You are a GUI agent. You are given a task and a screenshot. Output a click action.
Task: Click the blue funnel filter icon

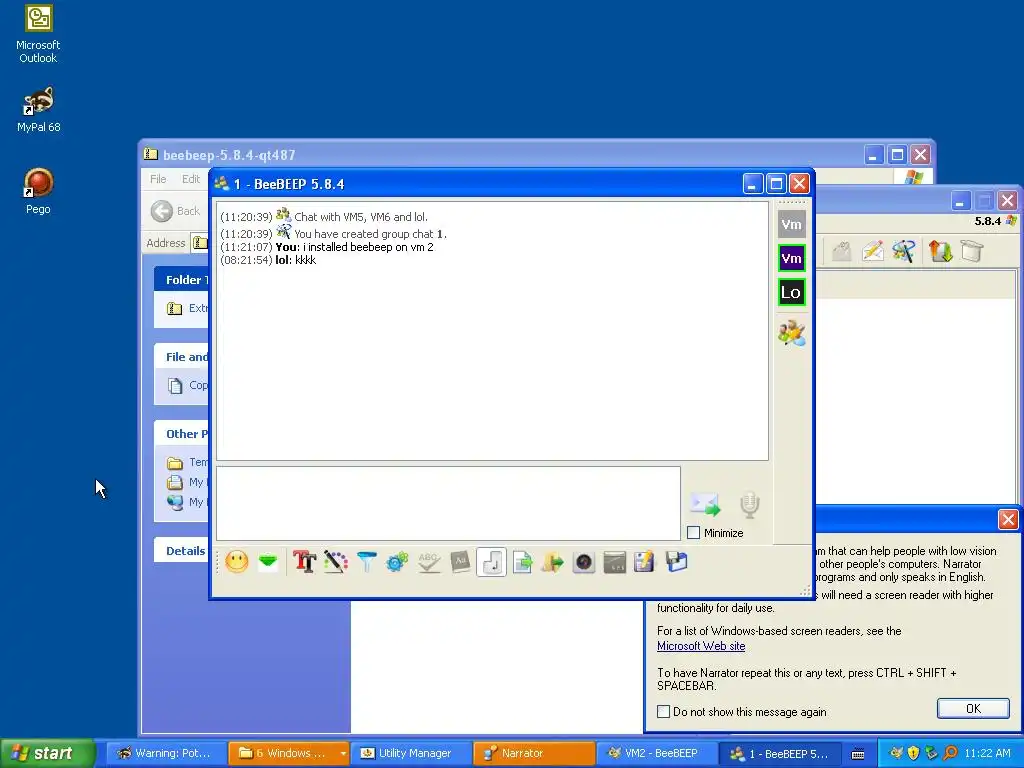367,562
